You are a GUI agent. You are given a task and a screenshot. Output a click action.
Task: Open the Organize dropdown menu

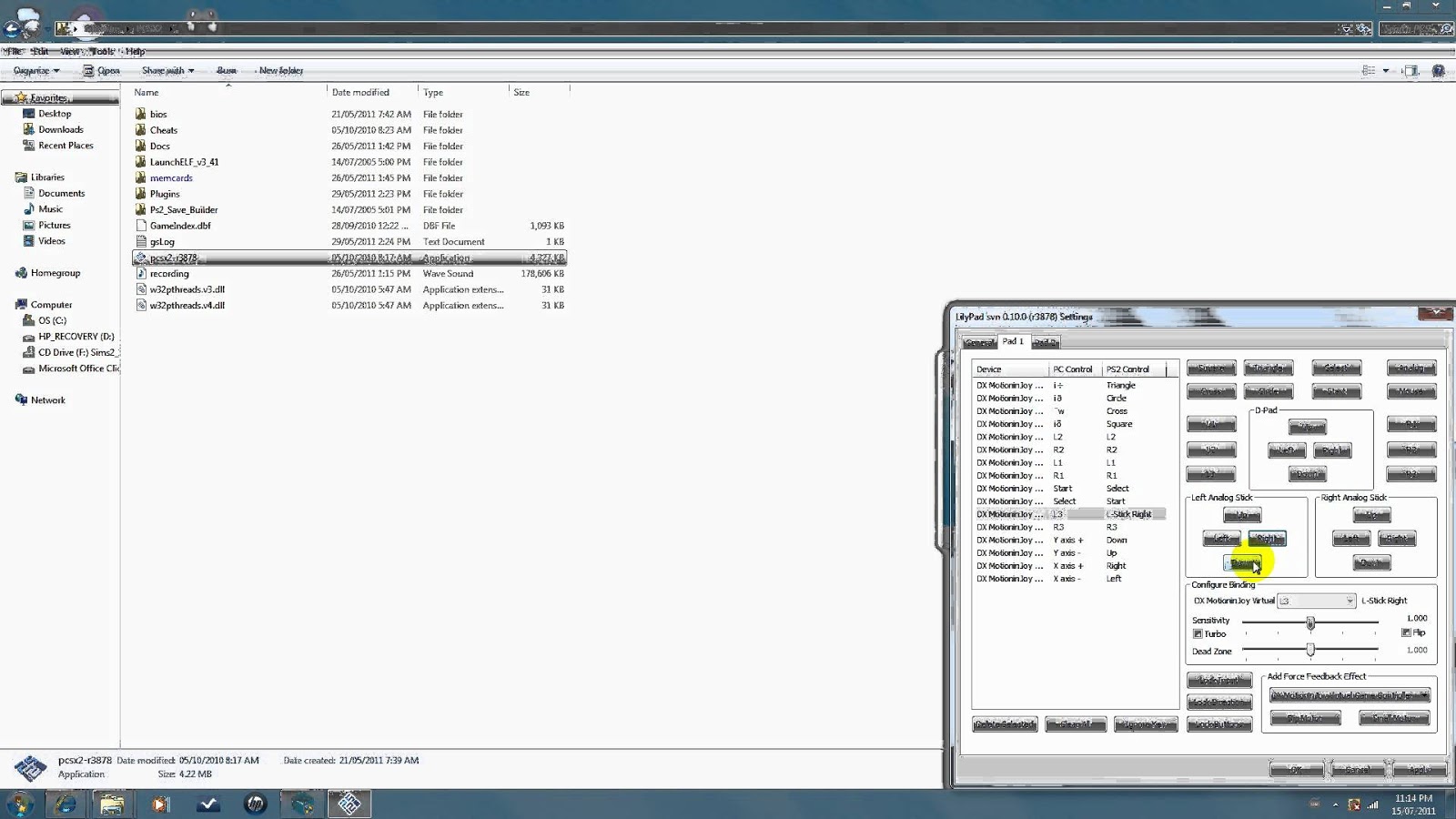36,70
